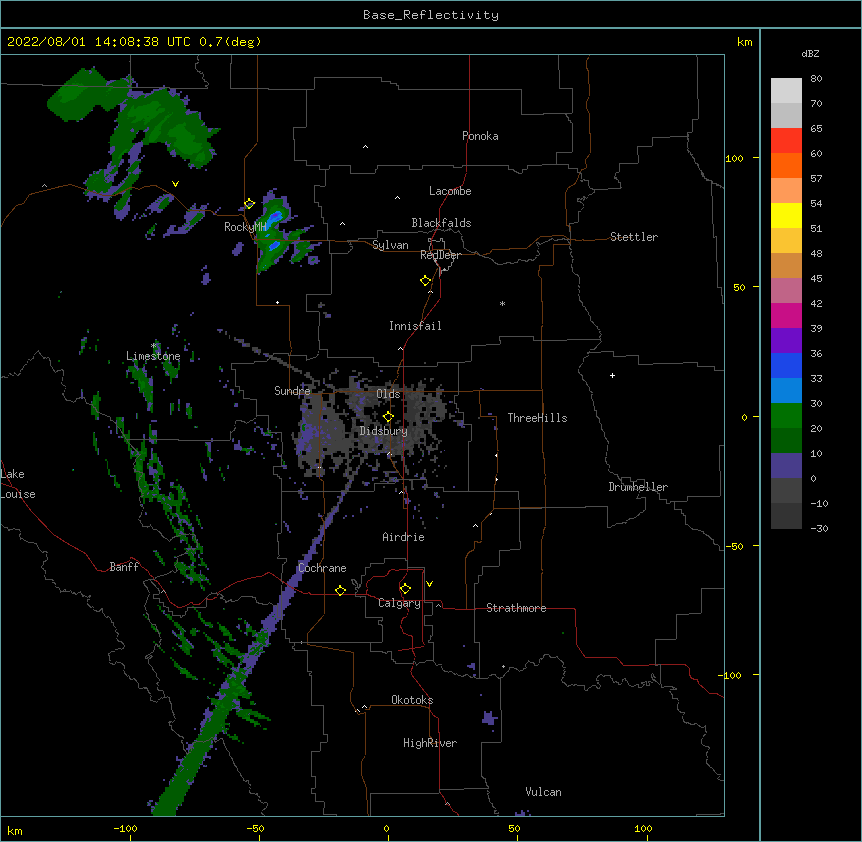Click the Banff label
The width and height of the screenshot is (862, 842).
click(x=124, y=567)
